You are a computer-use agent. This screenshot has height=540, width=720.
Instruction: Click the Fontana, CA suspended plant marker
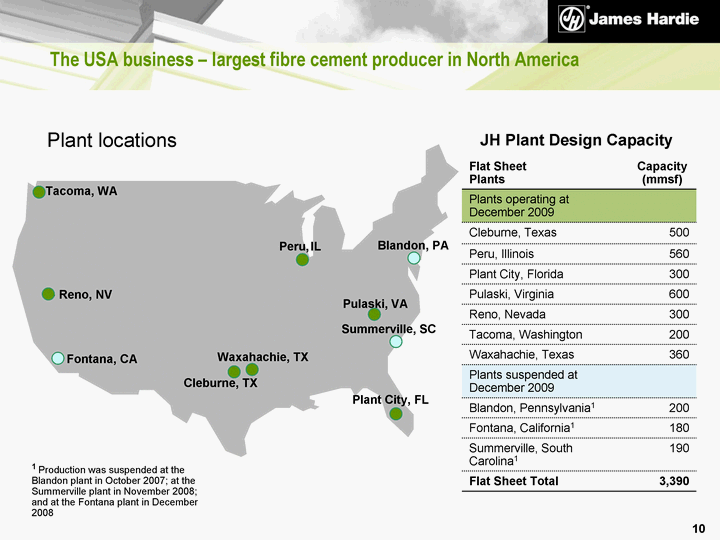(x=58, y=358)
